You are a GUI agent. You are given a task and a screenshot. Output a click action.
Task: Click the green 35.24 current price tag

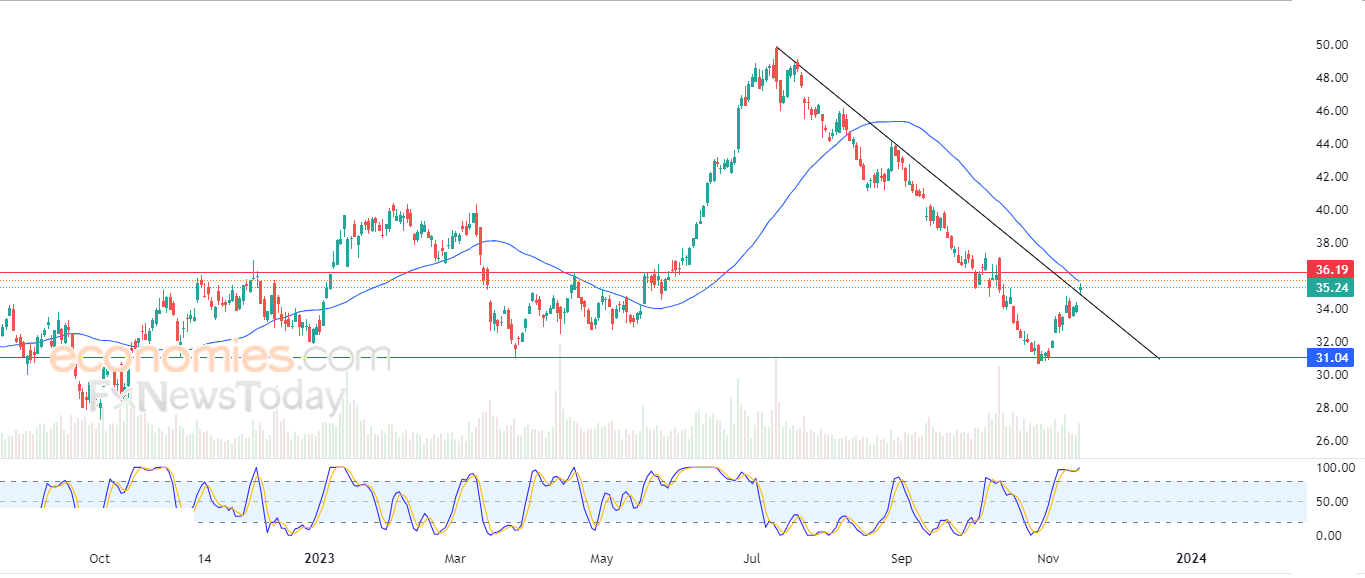point(1332,288)
